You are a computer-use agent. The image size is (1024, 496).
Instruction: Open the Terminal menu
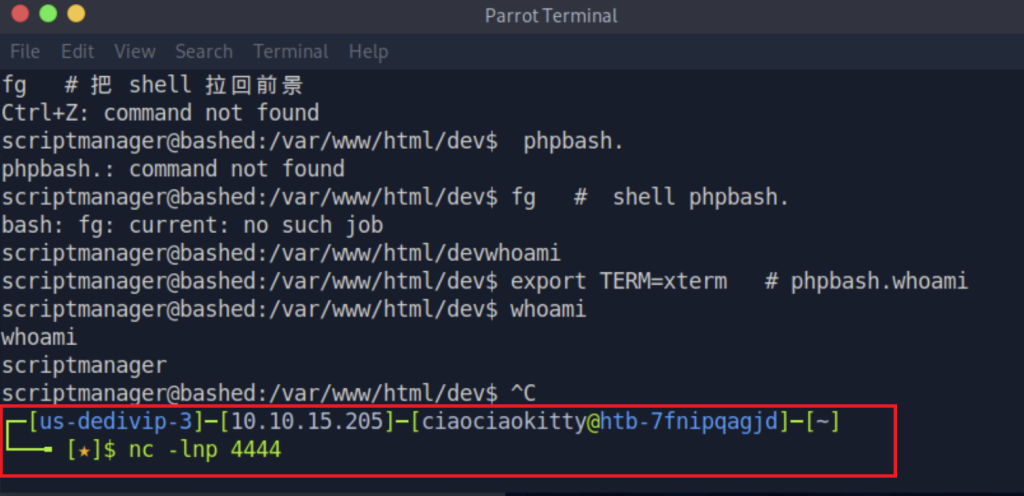tap(291, 52)
